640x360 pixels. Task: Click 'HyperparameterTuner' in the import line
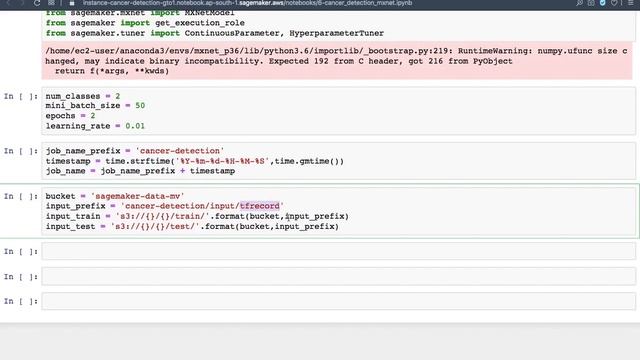click(x=336, y=33)
